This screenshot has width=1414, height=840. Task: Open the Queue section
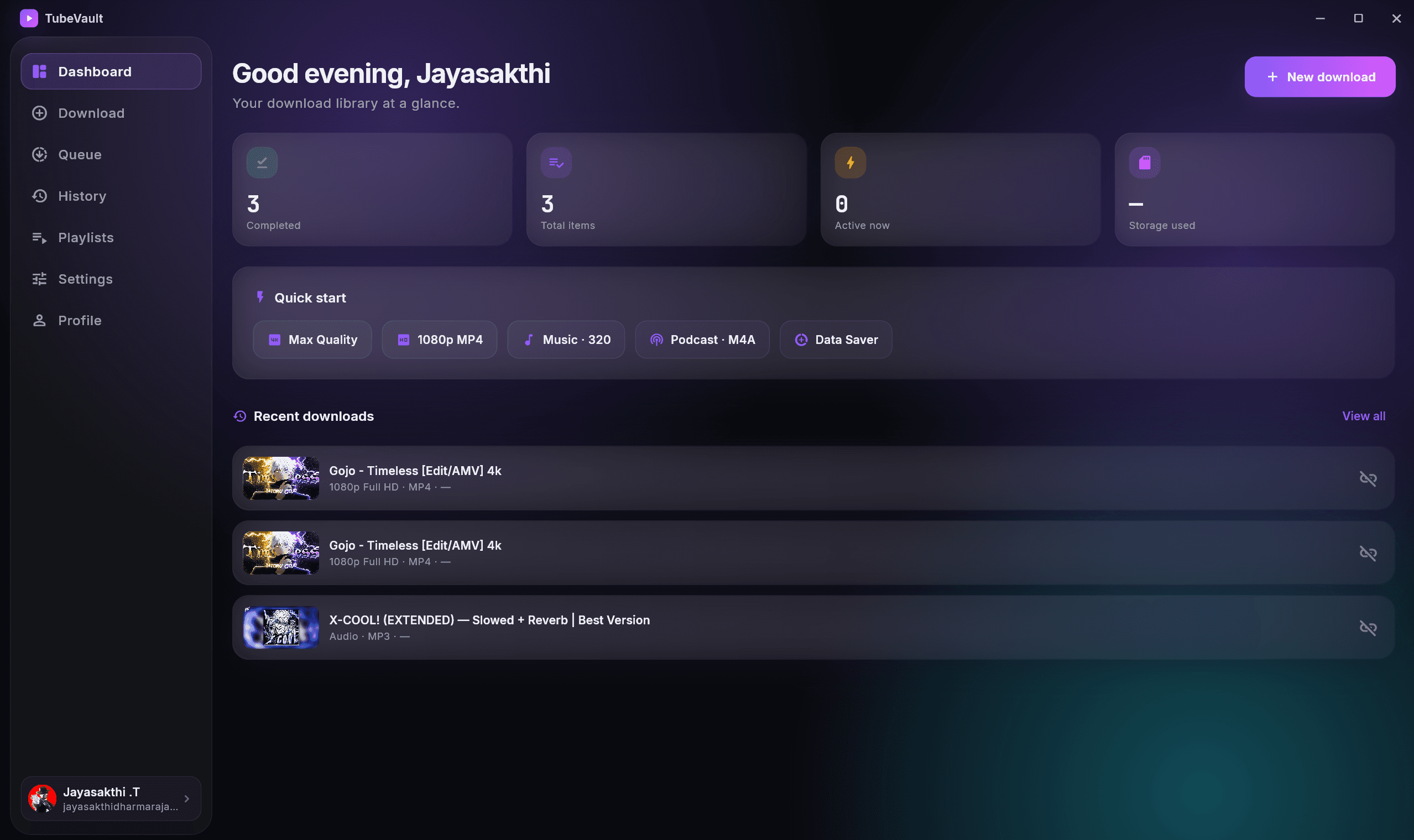tap(111, 154)
